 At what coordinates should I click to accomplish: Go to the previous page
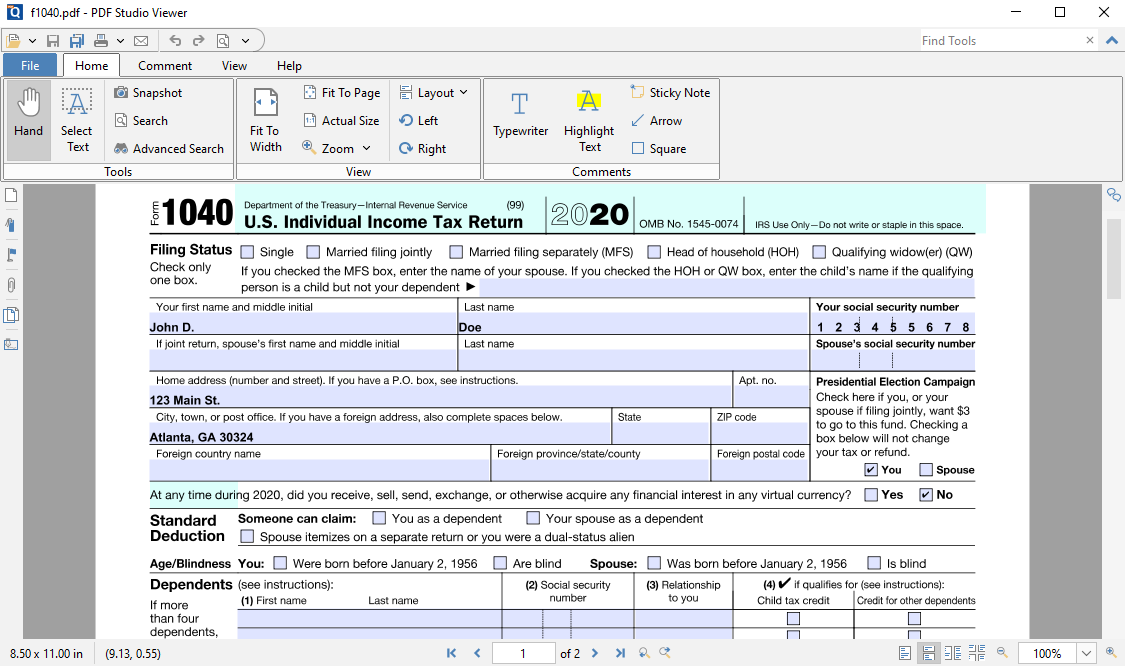tap(477, 653)
